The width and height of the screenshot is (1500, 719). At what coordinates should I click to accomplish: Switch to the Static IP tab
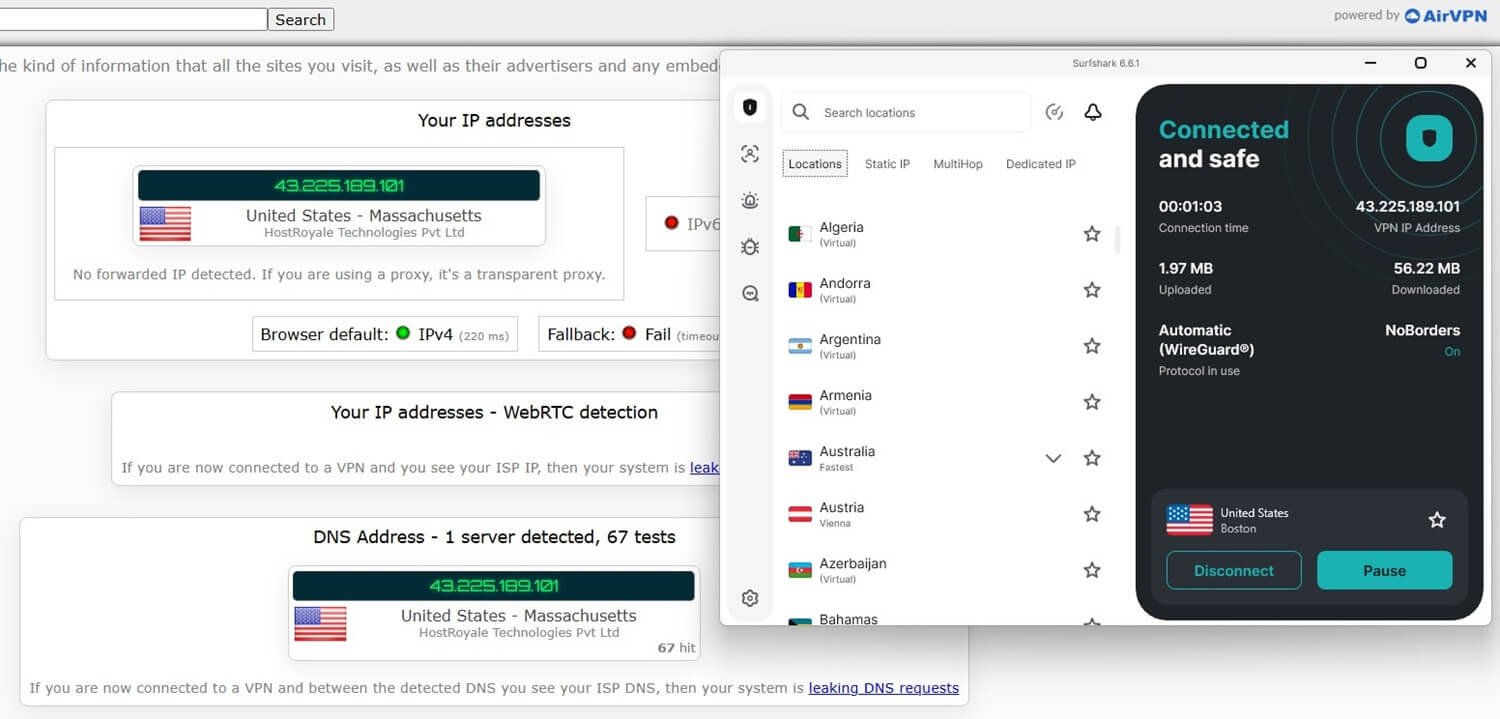coord(887,164)
